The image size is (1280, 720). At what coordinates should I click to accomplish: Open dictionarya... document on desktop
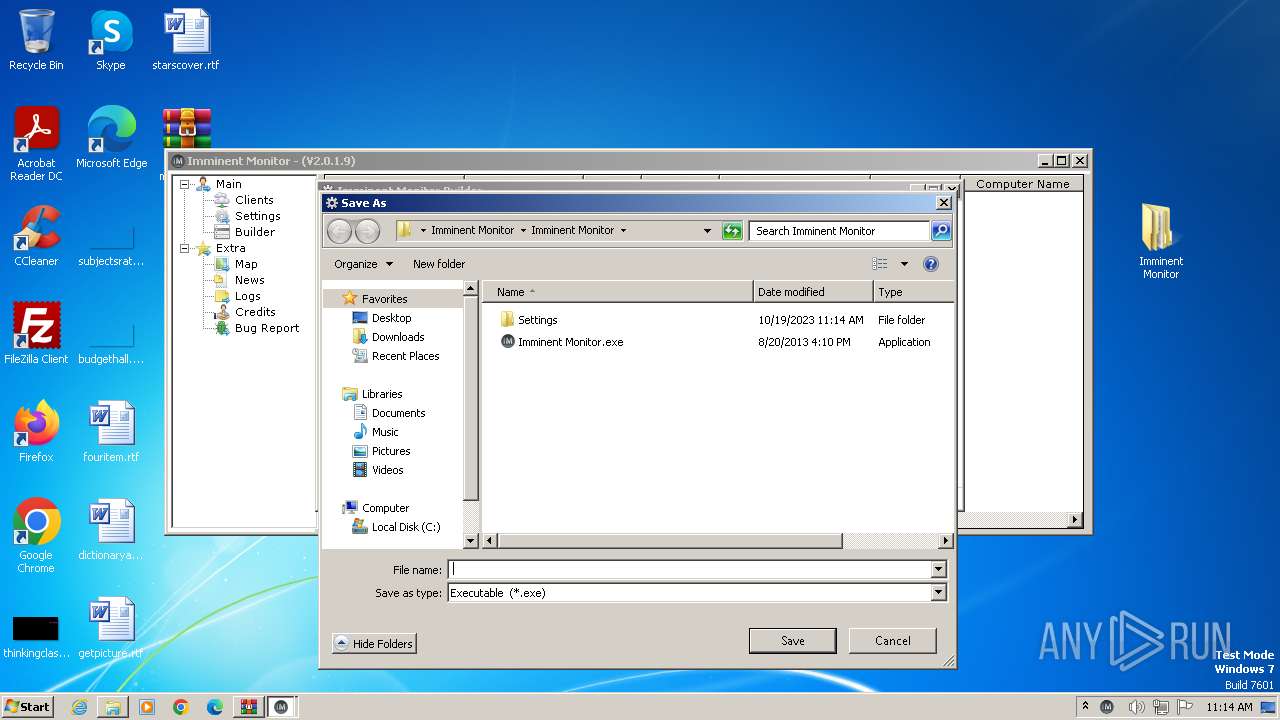[111, 530]
